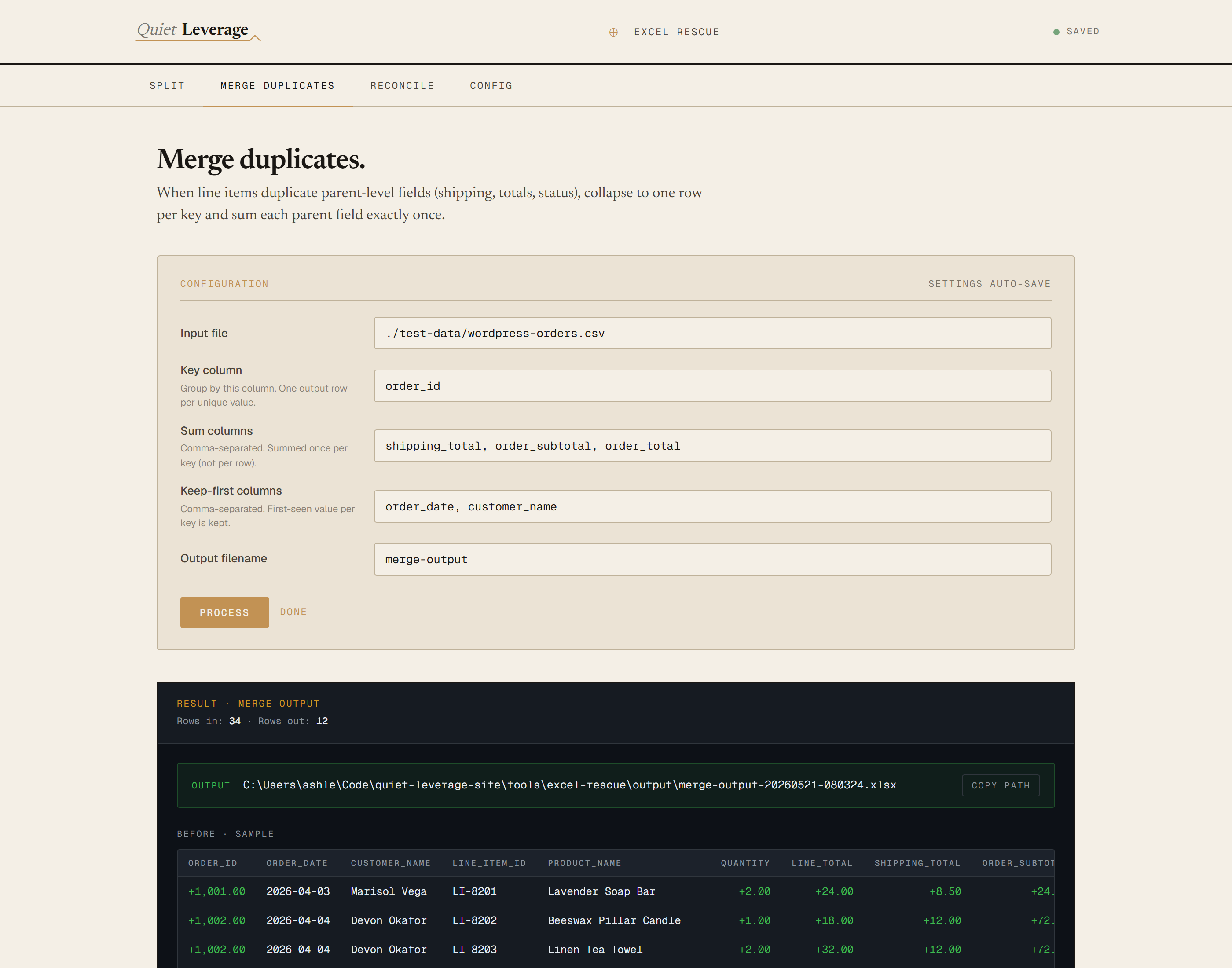
Task: Select the output path ending merge-output-20260521-080324.xlsx
Action: 569,785
